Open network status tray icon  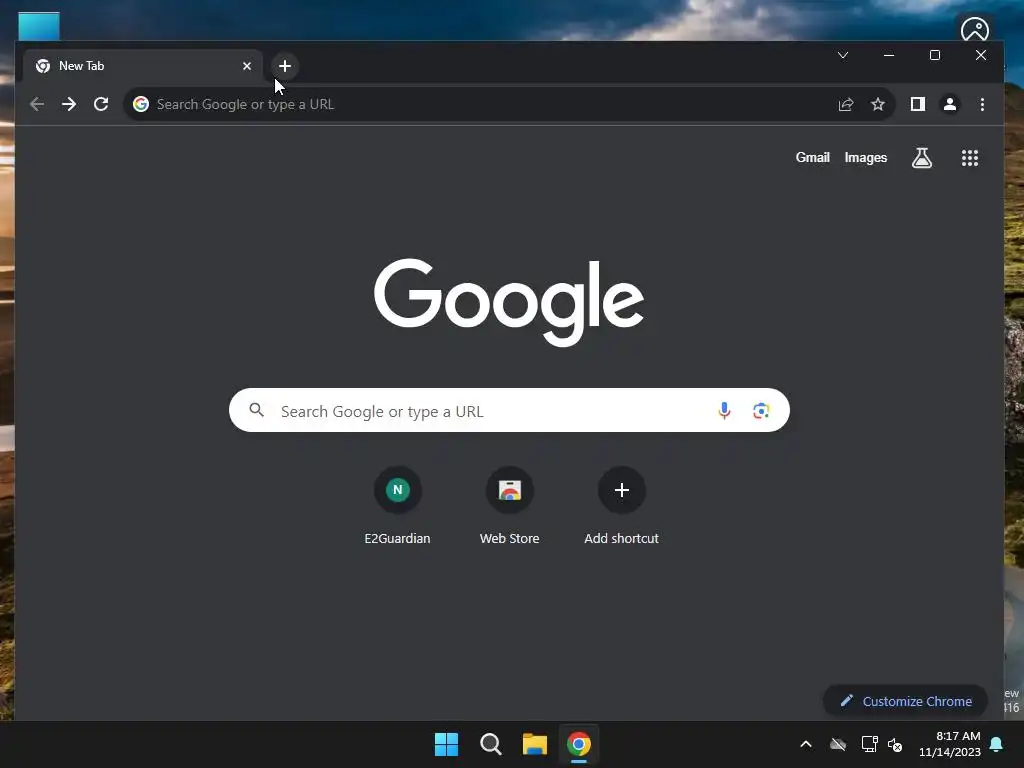tap(869, 744)
